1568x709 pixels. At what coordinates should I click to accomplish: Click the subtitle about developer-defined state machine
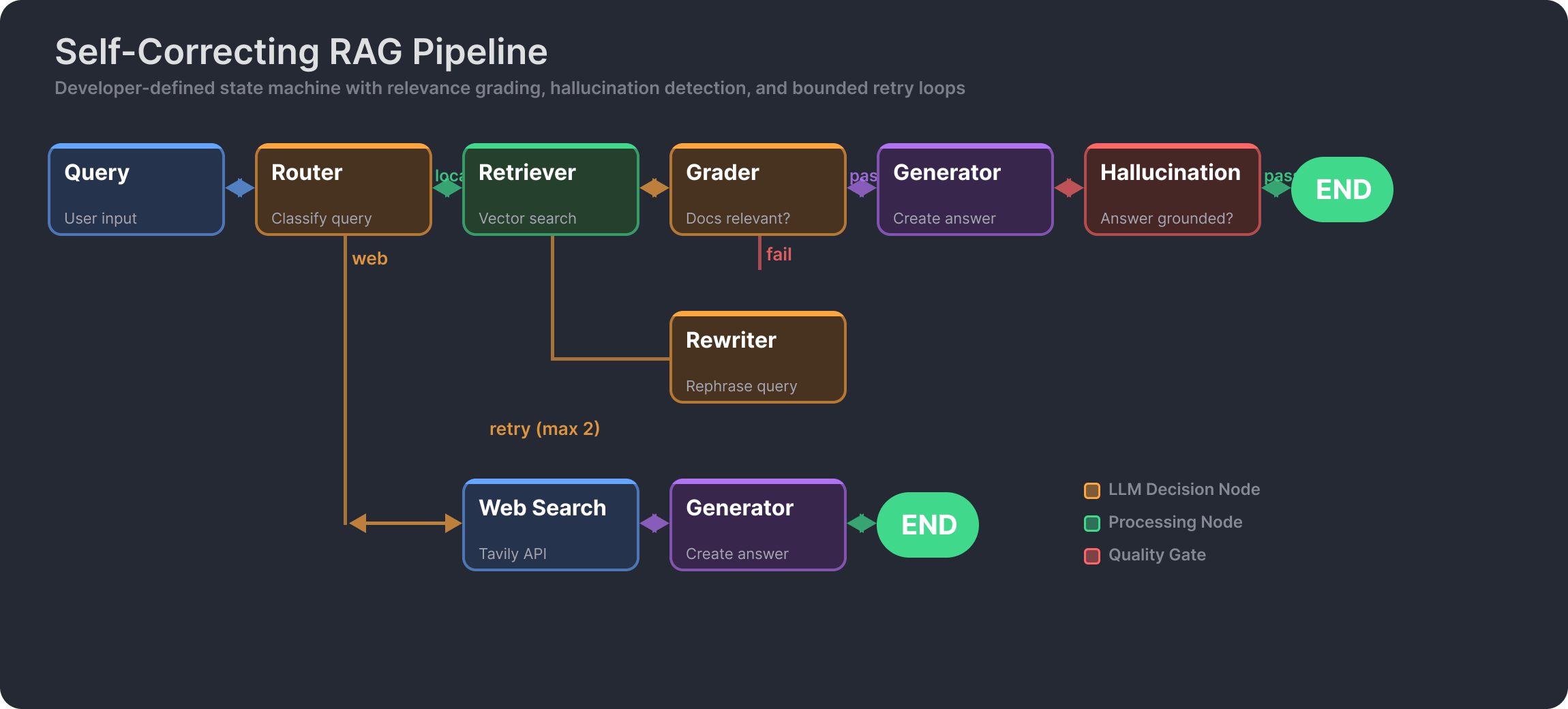point(510,88)
